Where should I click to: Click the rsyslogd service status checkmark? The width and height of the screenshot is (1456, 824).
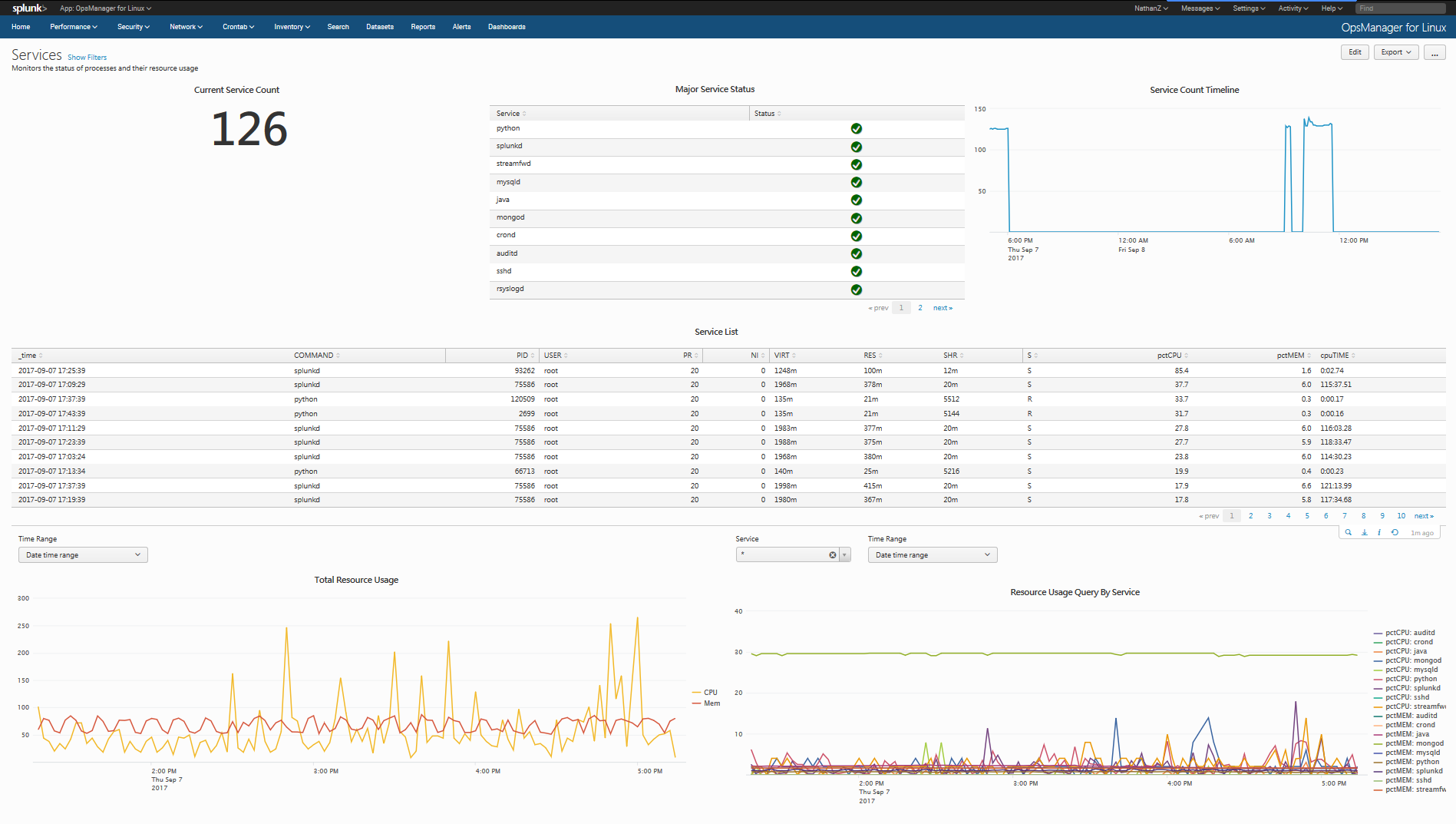857,290
